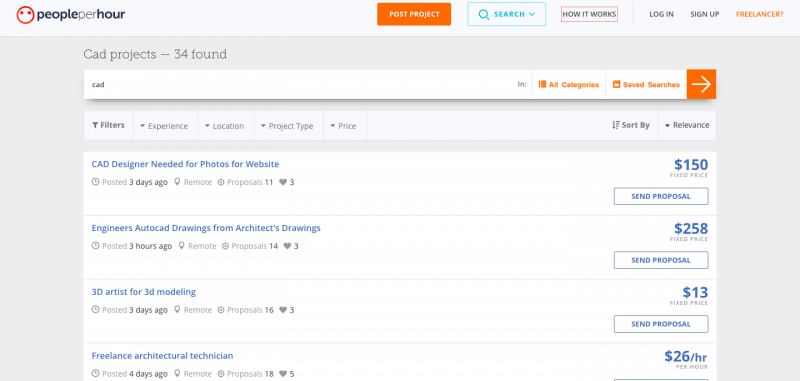Screen dimensions: 800x381
Task: Expand the Location filter
Action: click(x=226, y=125)
